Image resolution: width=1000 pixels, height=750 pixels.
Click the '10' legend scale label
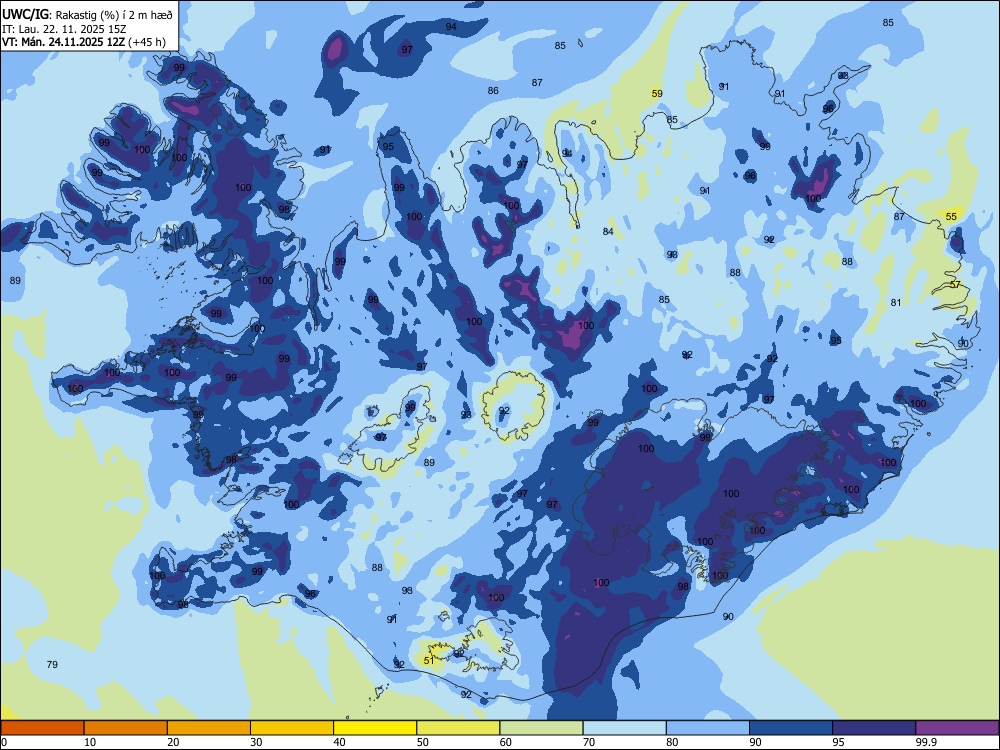click(x=90, y=742)
